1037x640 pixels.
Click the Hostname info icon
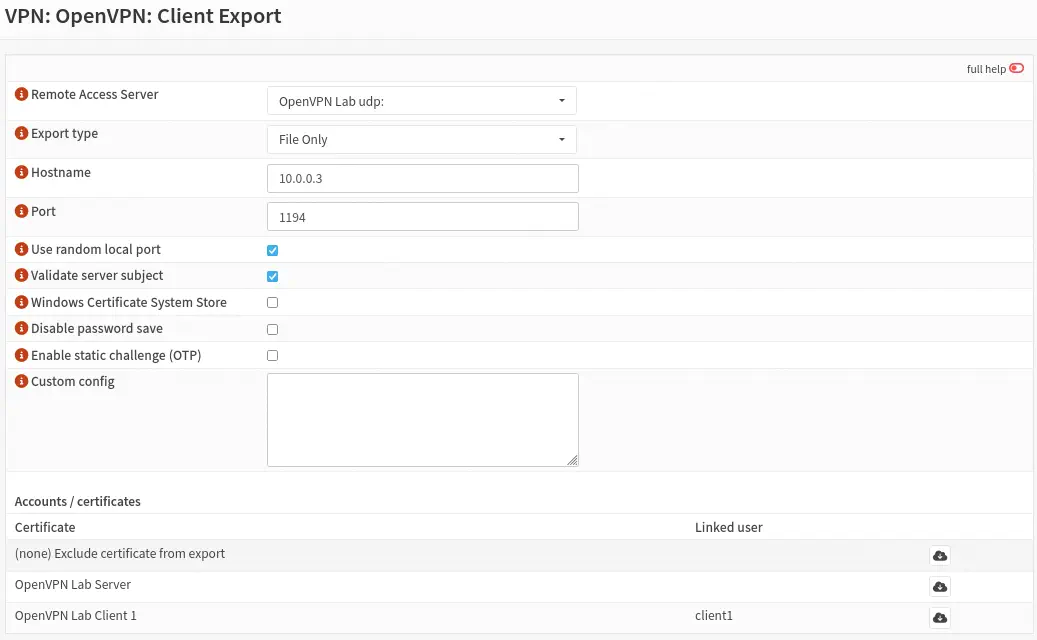[x=21, y=172]
